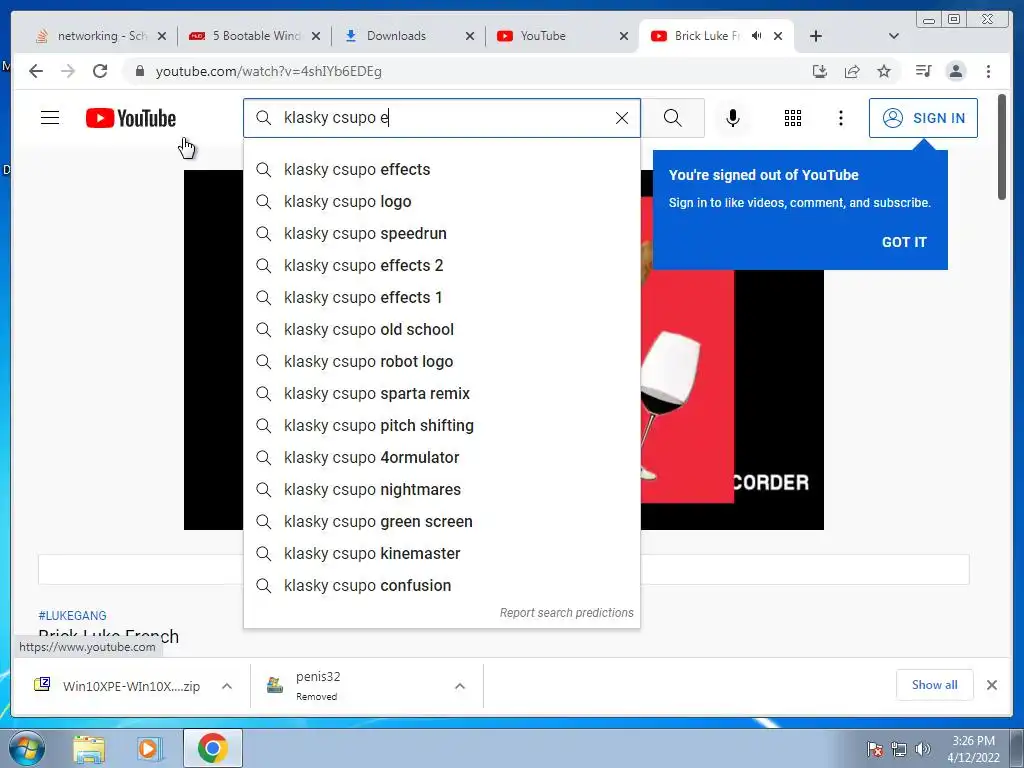Viewport: 1024px width, 768px height.
Task: Select suggestion klasky csupo effects 2
Action: coord(441,266)
